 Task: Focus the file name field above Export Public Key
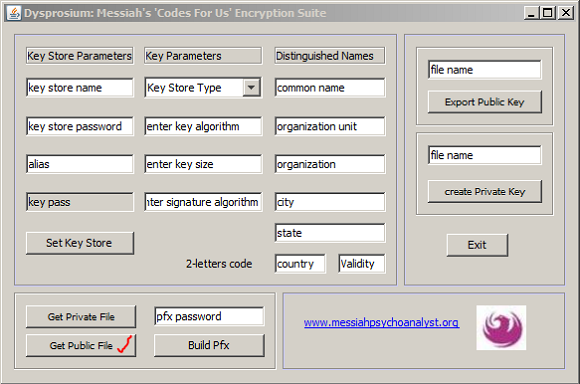click(x=485, y=70)
